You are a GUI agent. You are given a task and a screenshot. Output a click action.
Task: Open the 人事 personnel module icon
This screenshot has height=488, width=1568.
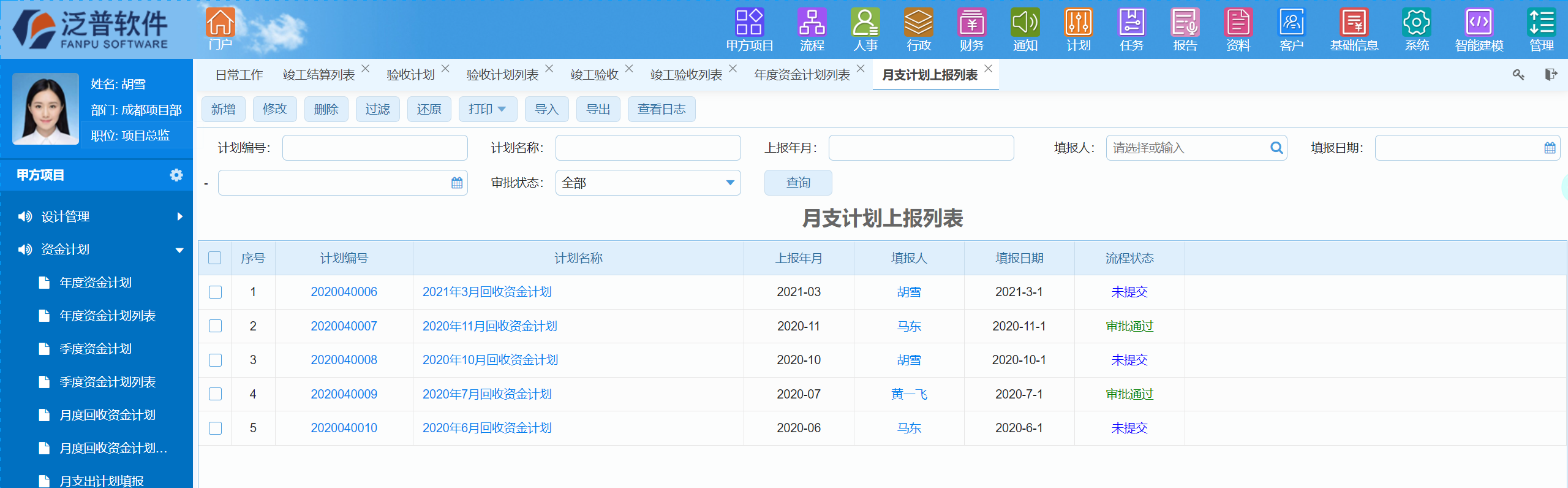[x=865, y=23]
